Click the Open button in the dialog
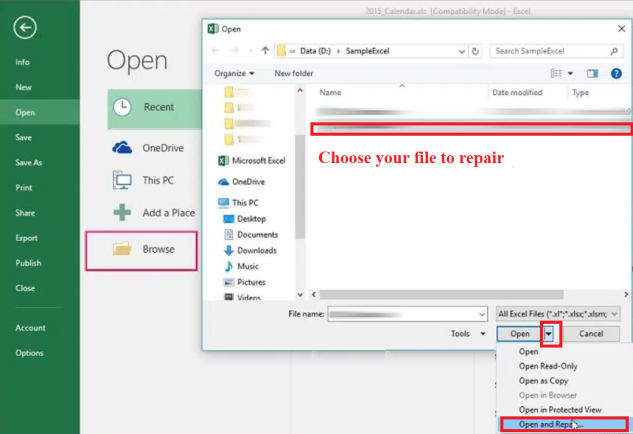 pyautogui.click(x=520, y=334)
